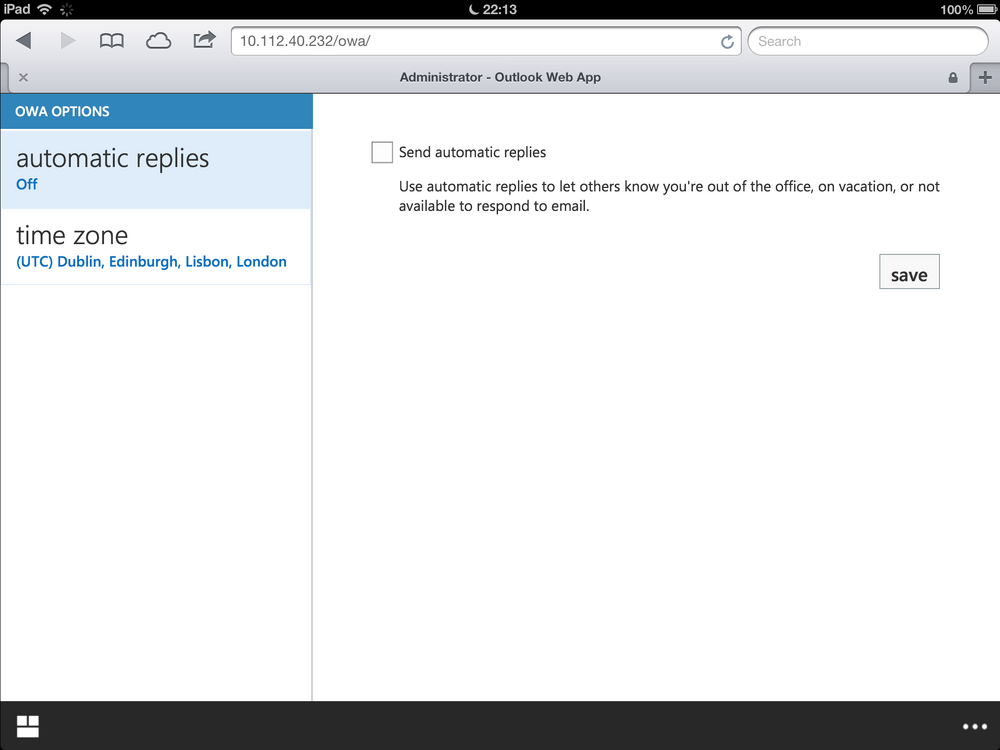The image size is (1000, 750).
Task: Tick the Send automatic replies checkbox
Action: (382, 152)
